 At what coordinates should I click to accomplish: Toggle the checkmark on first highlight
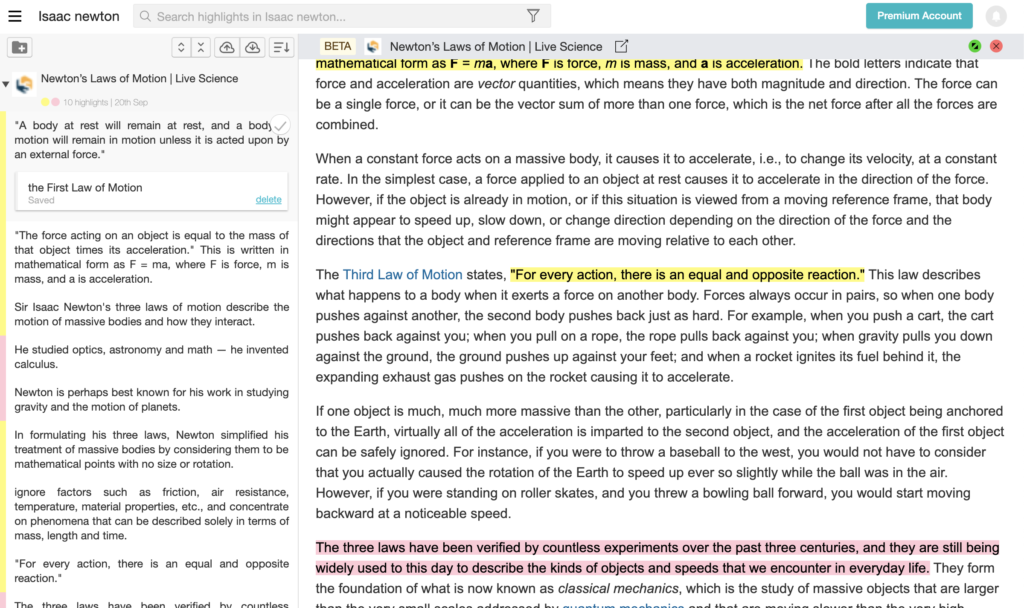click(281, 125)
